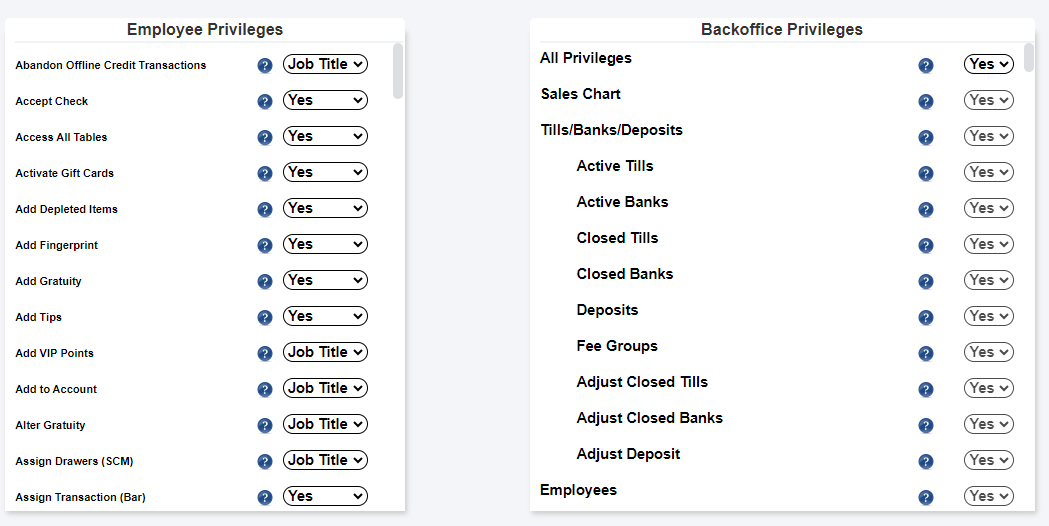The width and height of the screenshot is (1049, 526).
Task: Click help icon for All Privileges
Action: pos(926,66)
